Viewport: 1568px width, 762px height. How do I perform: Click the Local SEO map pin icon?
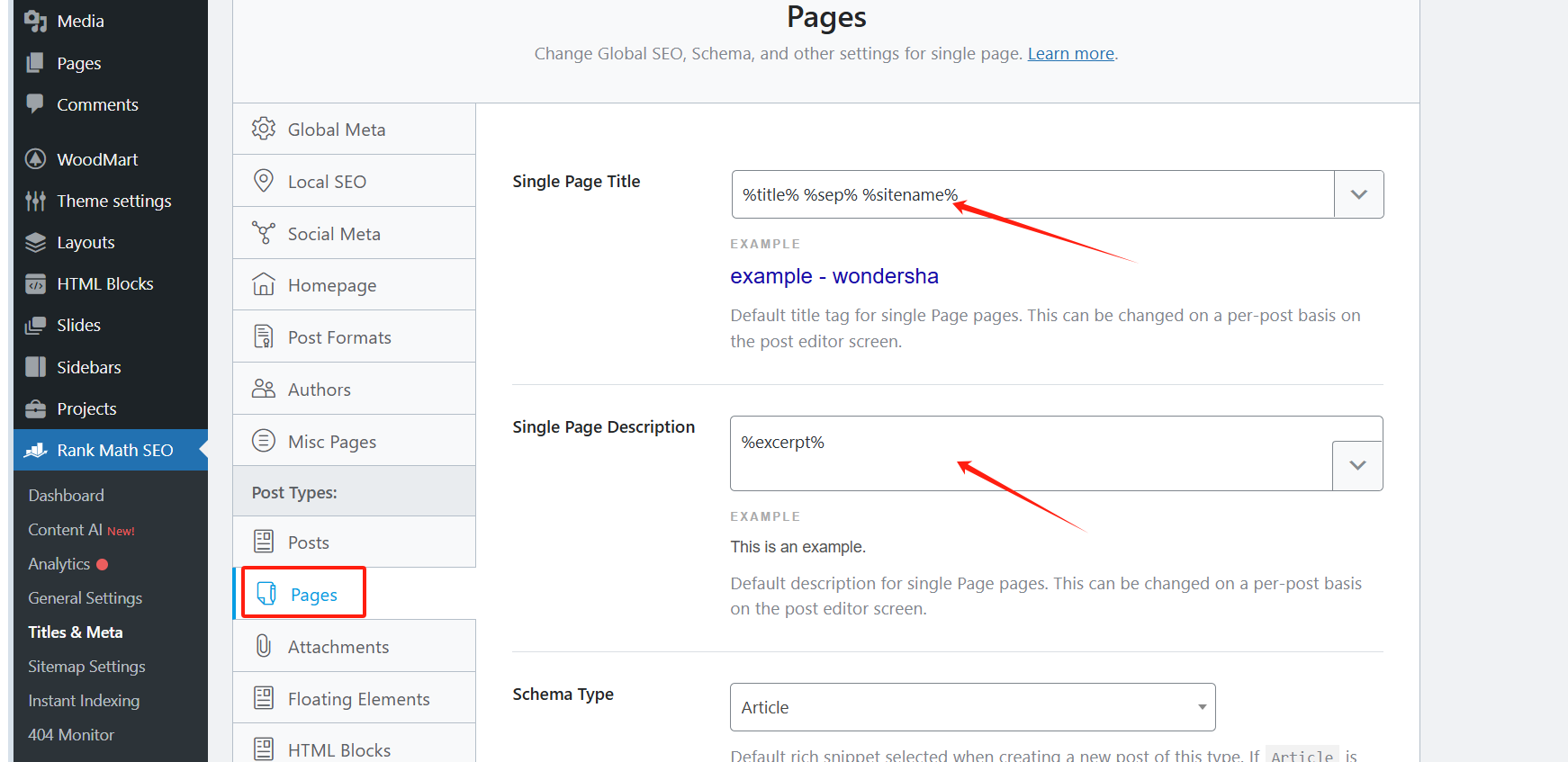click(x=264, y=181)
